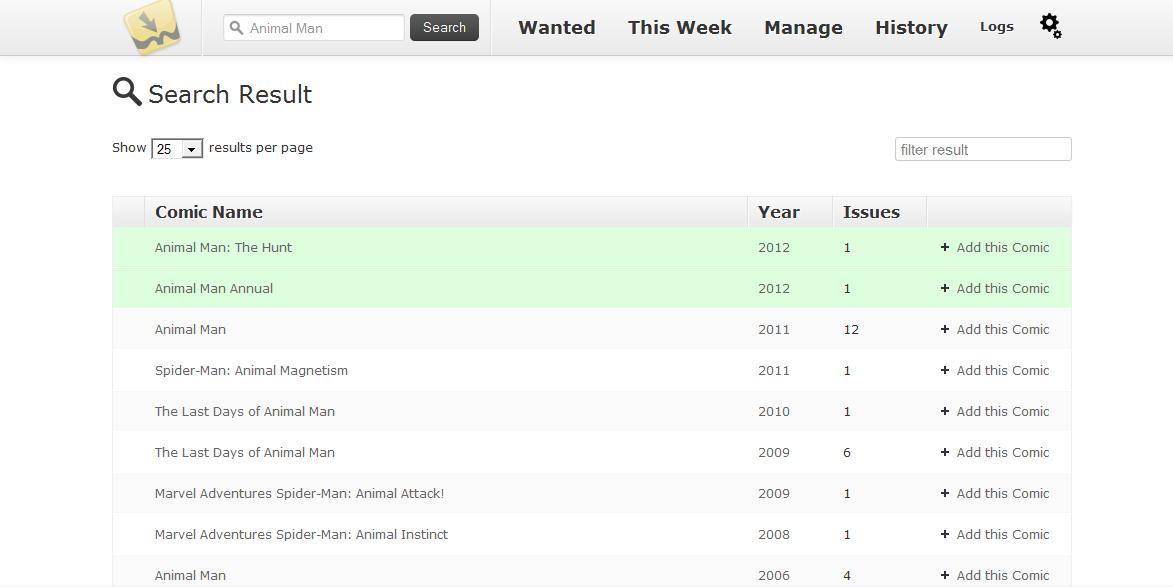Click the plus icon for Animal Man 2011
The image size is (1173, 587).
[x=945, y=330]
